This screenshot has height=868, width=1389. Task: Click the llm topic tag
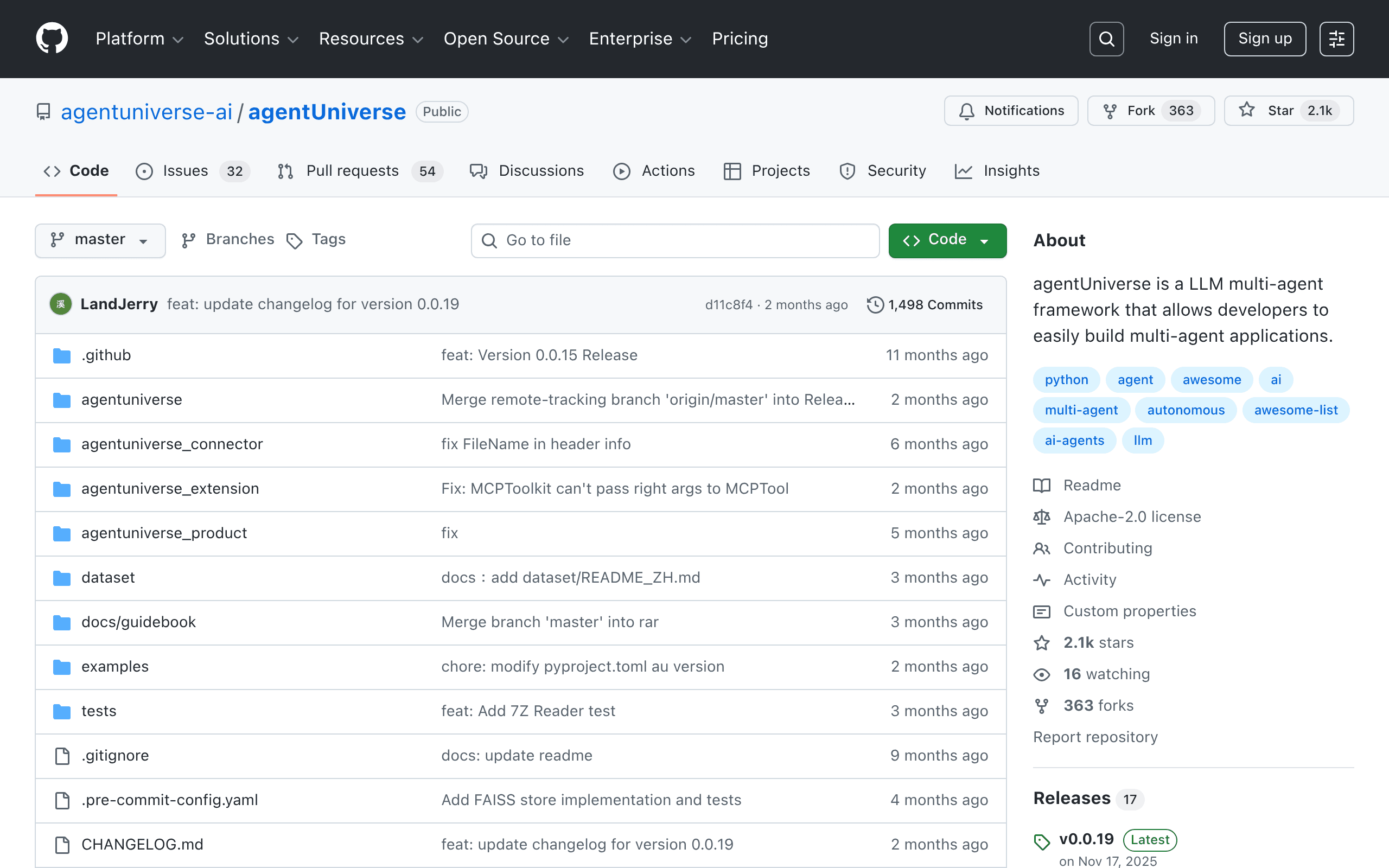(1142, 441)
